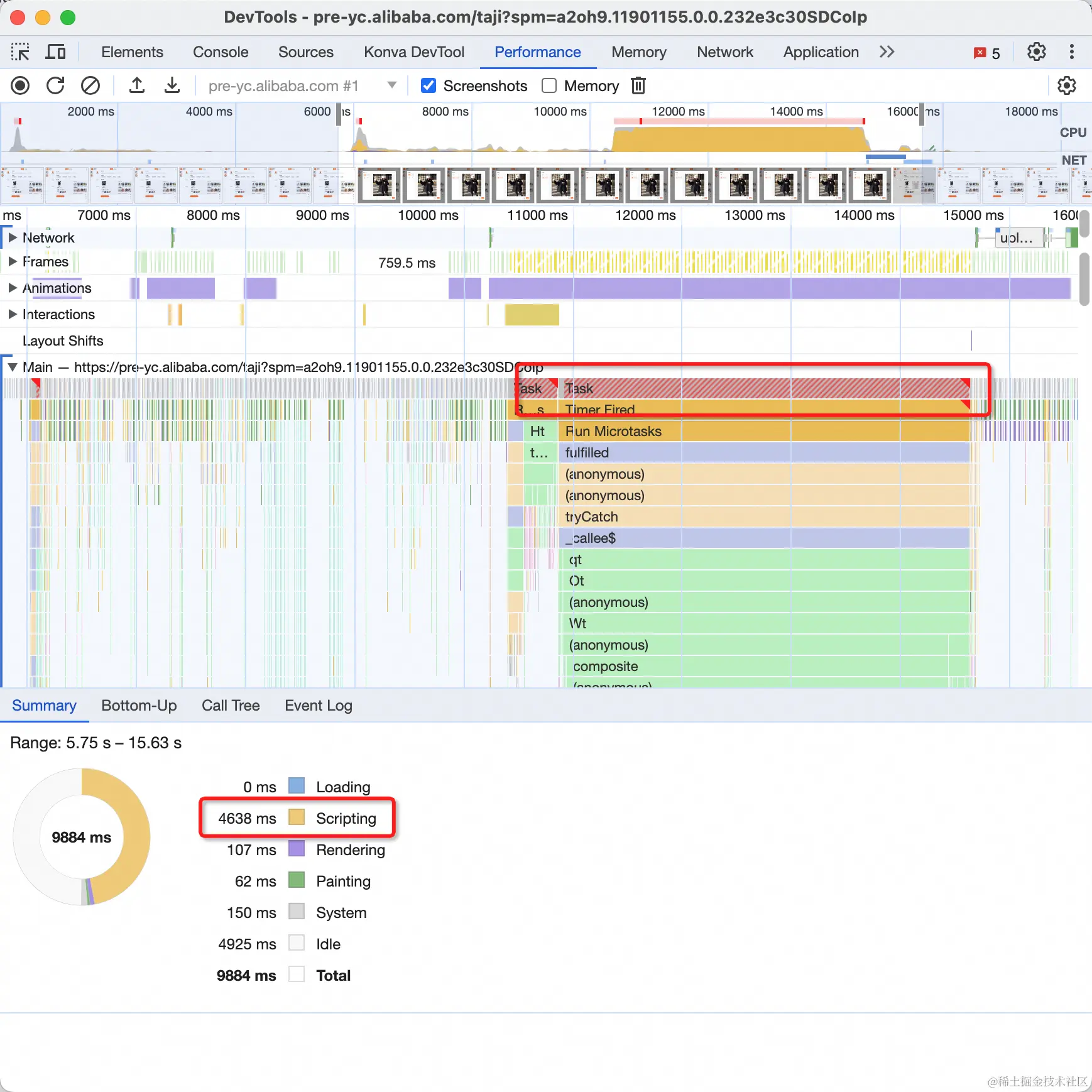1092x1092 pixels.
Task: Clear the performance recording
Action: coord(90,85)
